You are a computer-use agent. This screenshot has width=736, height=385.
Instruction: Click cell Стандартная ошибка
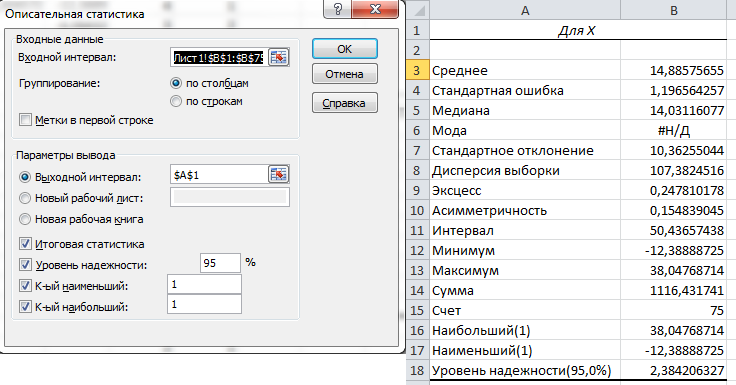coord(525,91)
